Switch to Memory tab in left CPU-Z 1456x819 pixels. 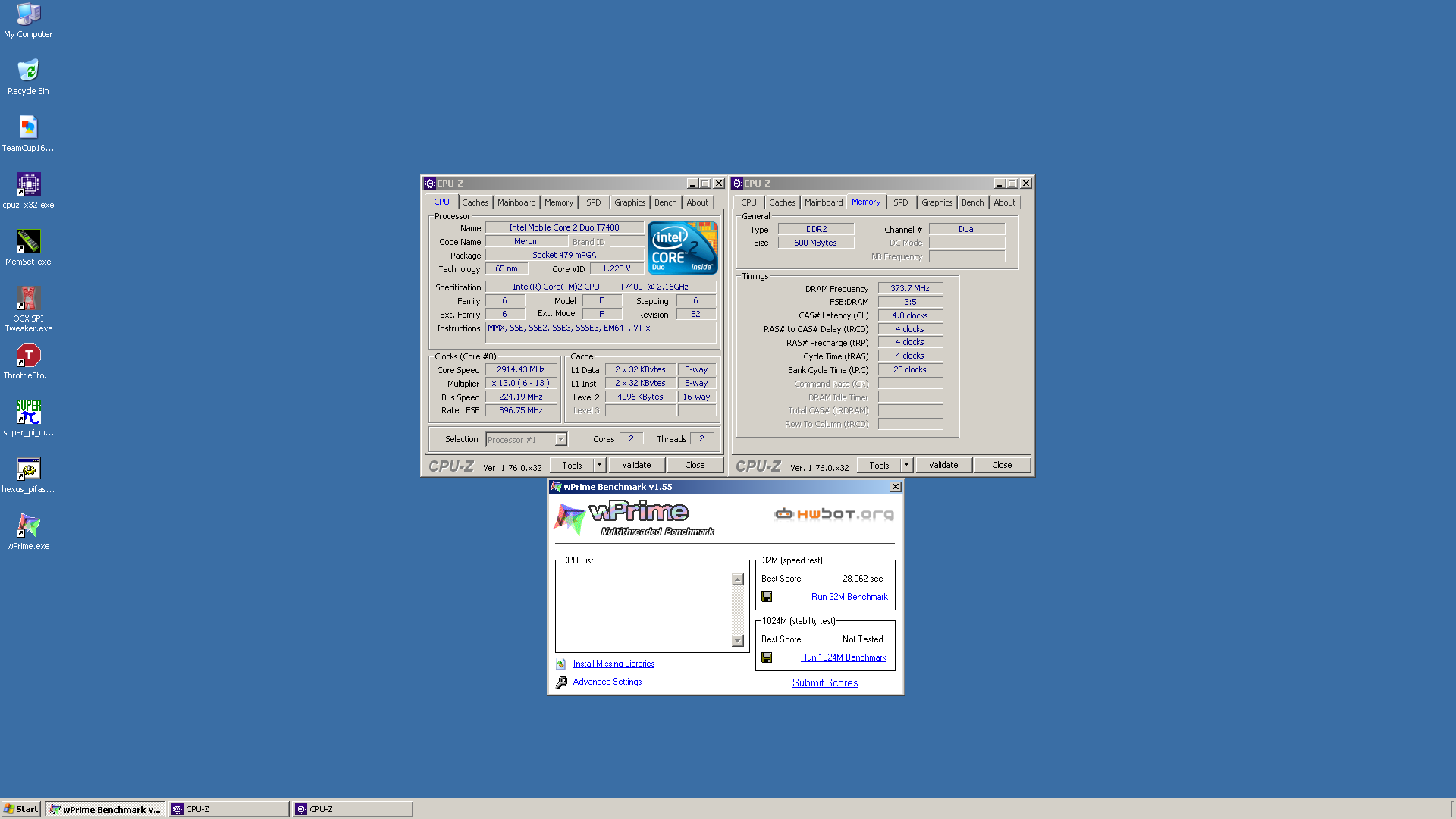(559, 202)
